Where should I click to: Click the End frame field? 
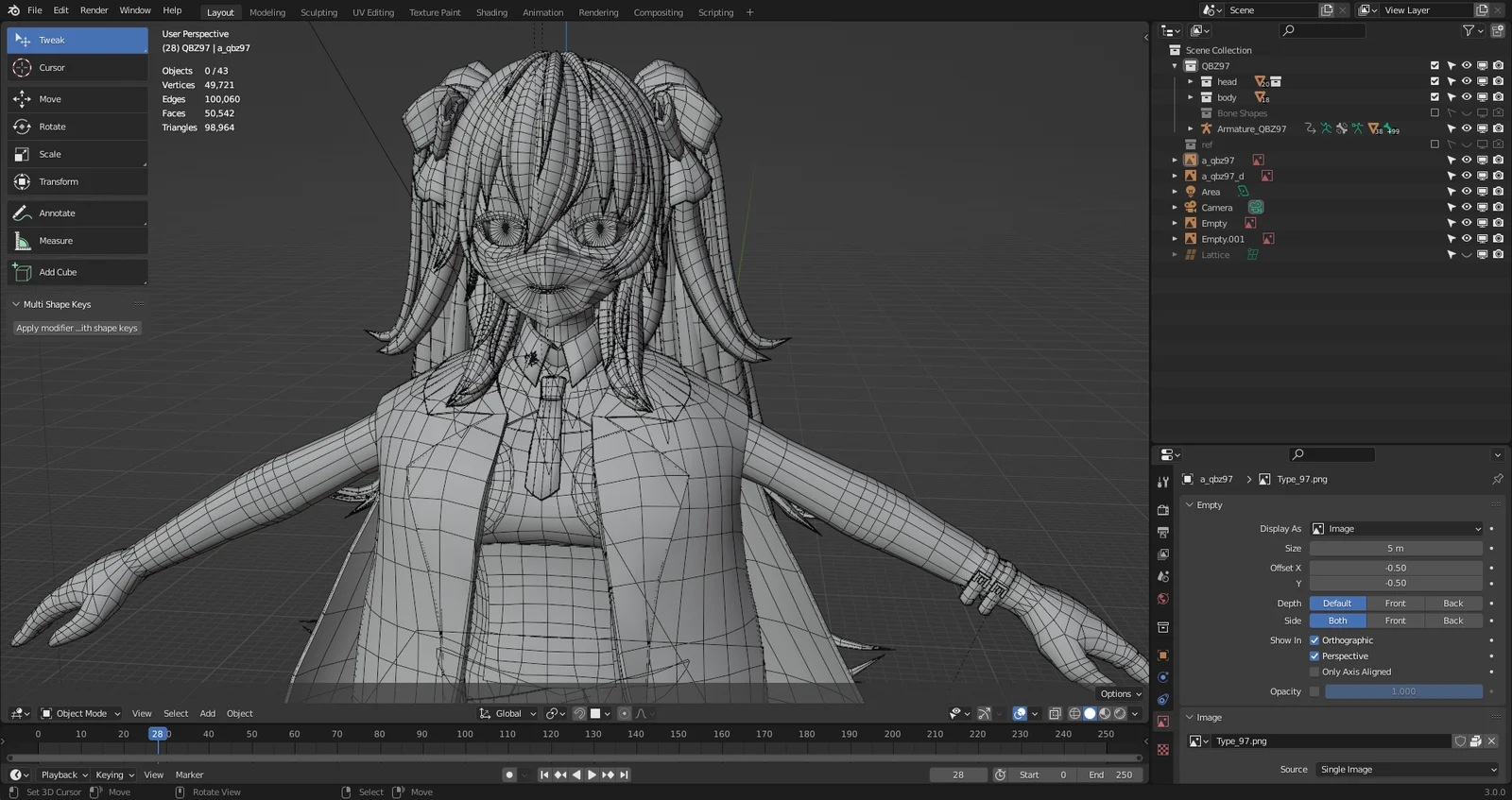point(1110,774)
